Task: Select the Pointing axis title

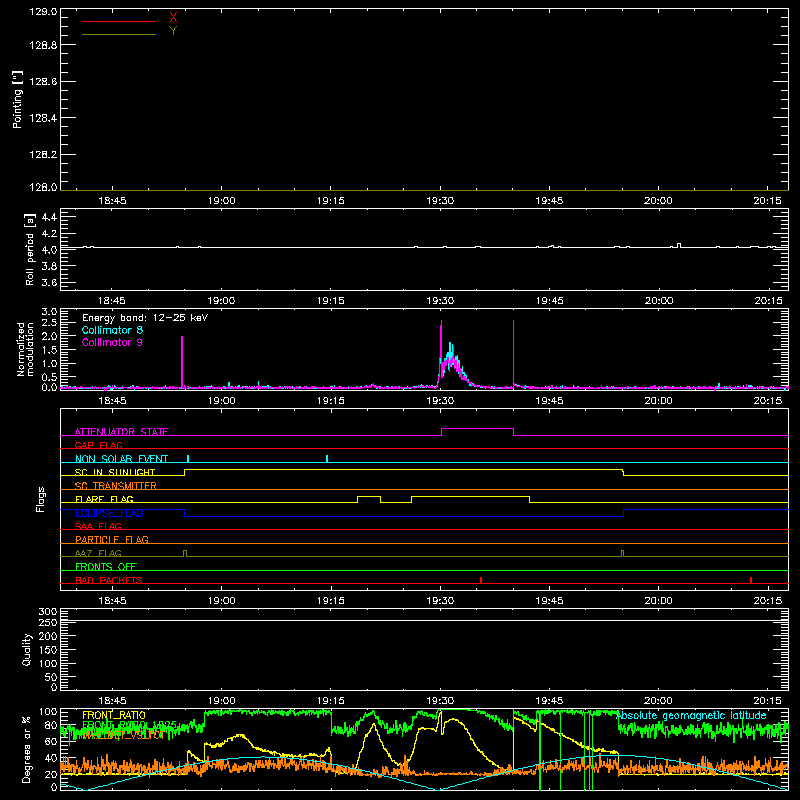Action: pos(18,100)
